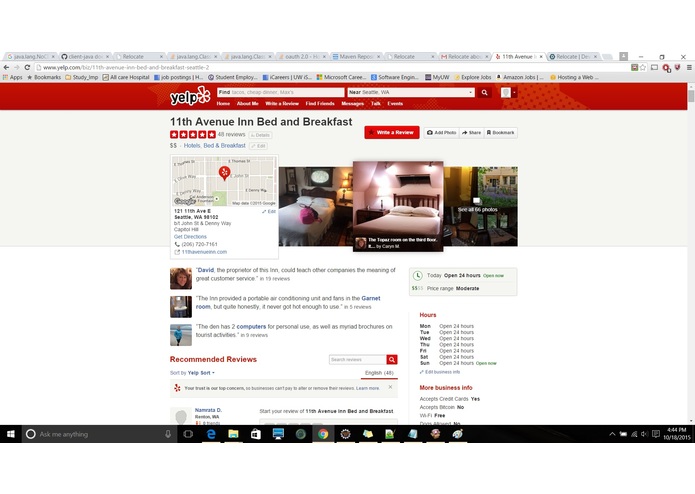Image resolution: width=695 pixels, height=494 pixels.
Task: Focus the Find search field
Action: point(281,92)
